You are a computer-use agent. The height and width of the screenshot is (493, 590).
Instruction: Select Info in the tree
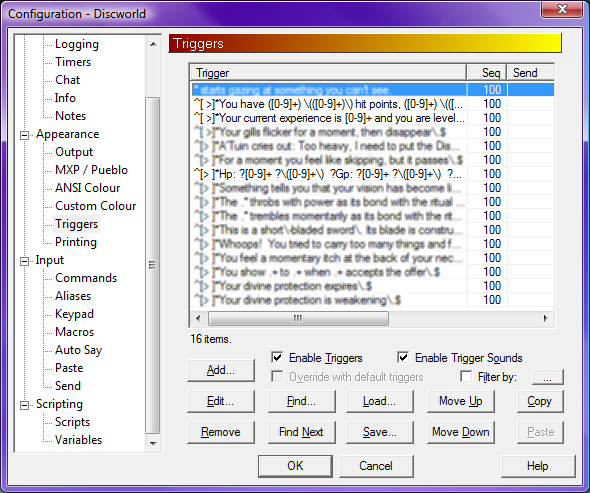point(65,98)
